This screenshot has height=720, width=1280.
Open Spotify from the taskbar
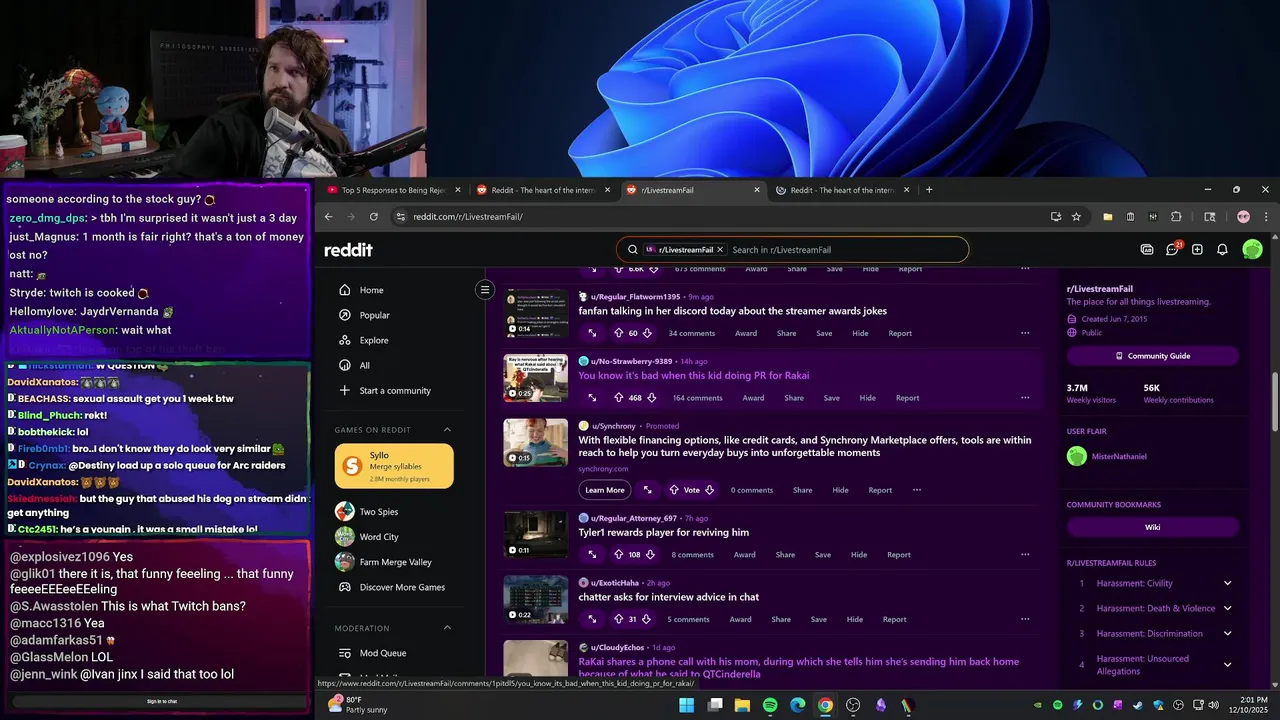pos(770,705)
